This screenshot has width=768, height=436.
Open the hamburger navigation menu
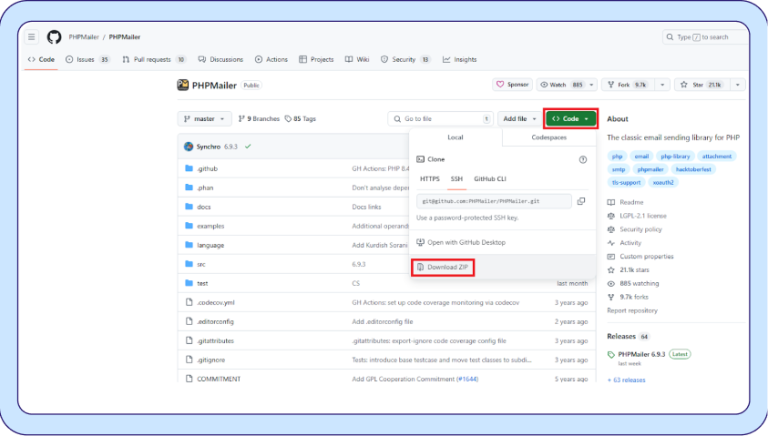(31, 37)
